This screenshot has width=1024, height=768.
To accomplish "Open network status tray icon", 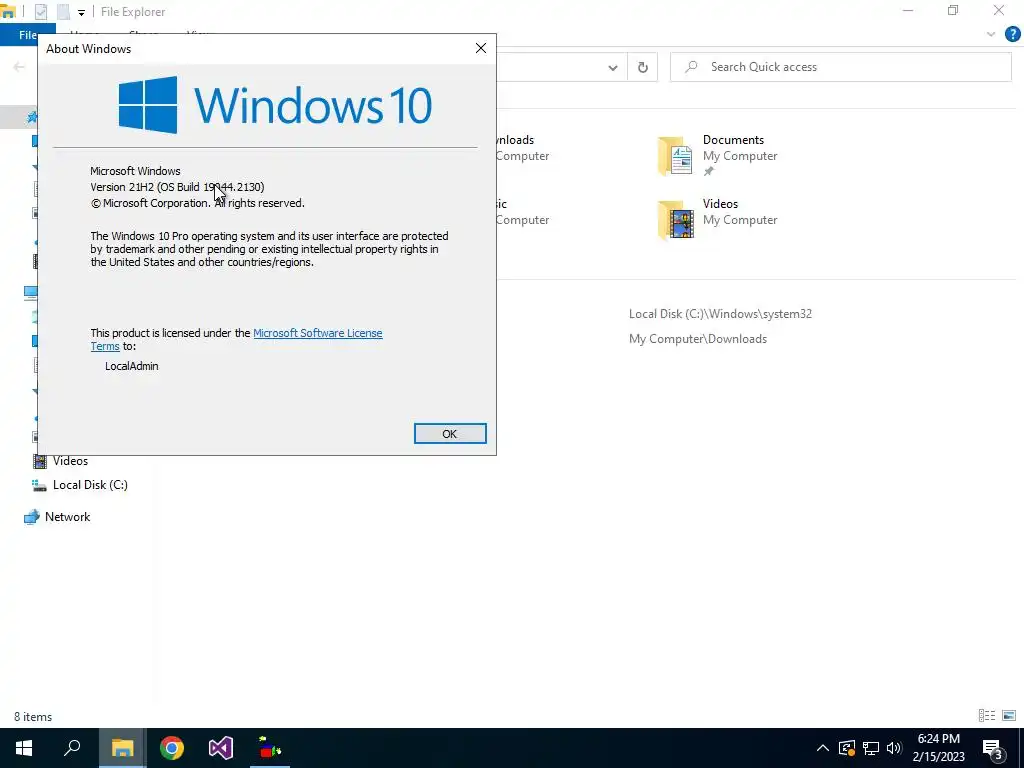I will tap(871, 748).
